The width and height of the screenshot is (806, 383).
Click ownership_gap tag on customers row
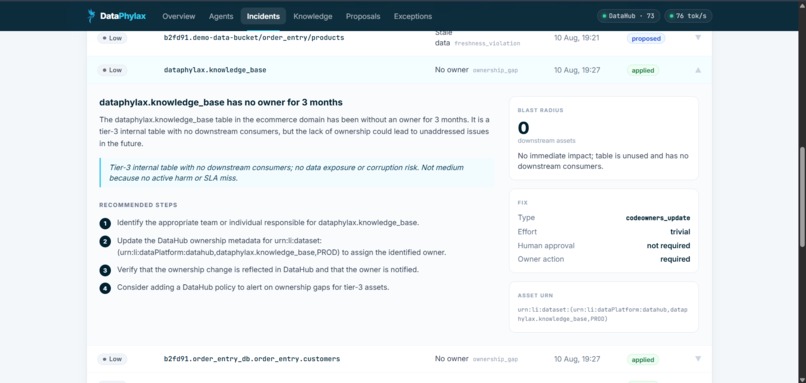point(495,359)
